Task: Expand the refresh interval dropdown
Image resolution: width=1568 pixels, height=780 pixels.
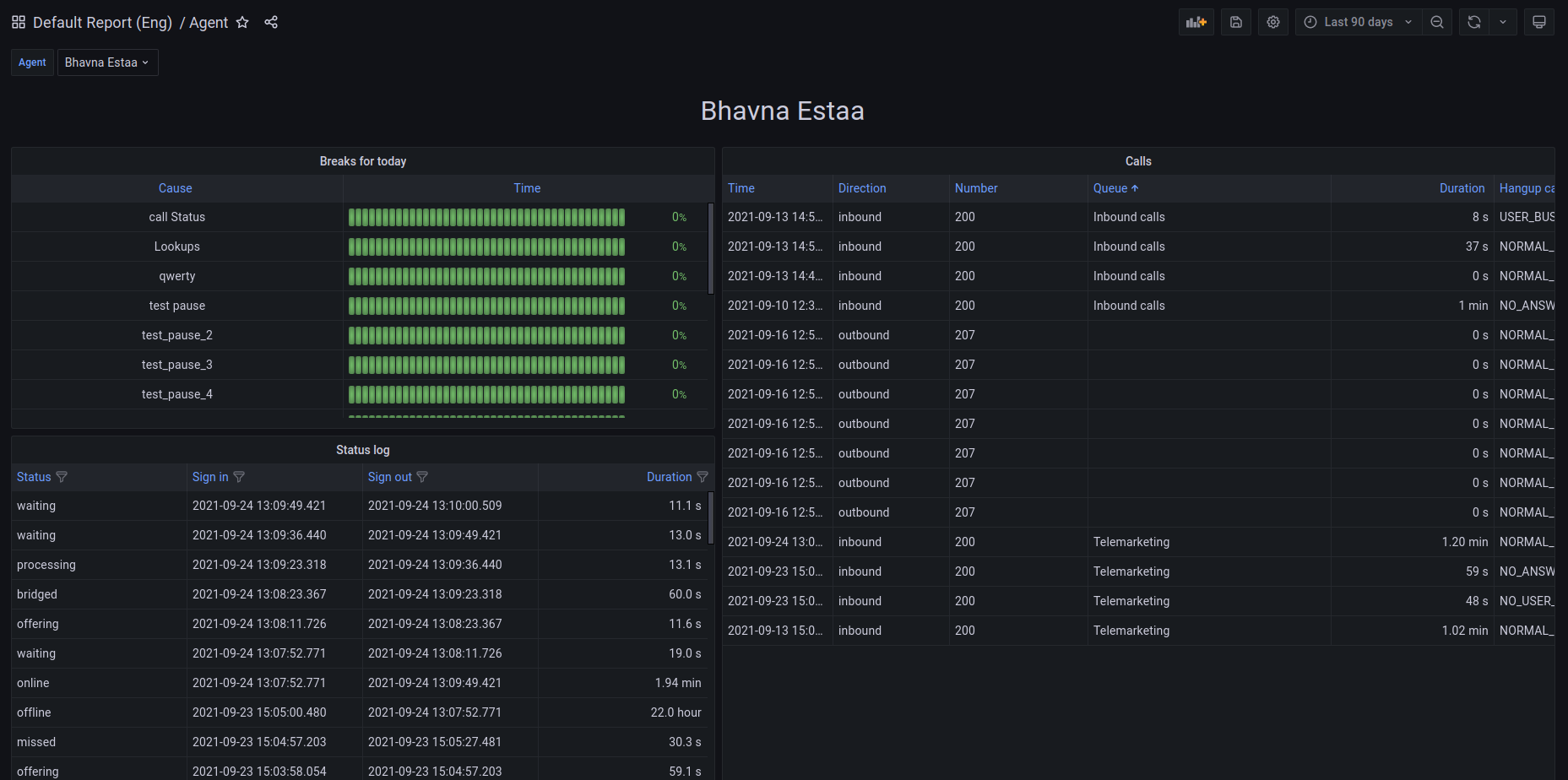Action: [1503, 22]
